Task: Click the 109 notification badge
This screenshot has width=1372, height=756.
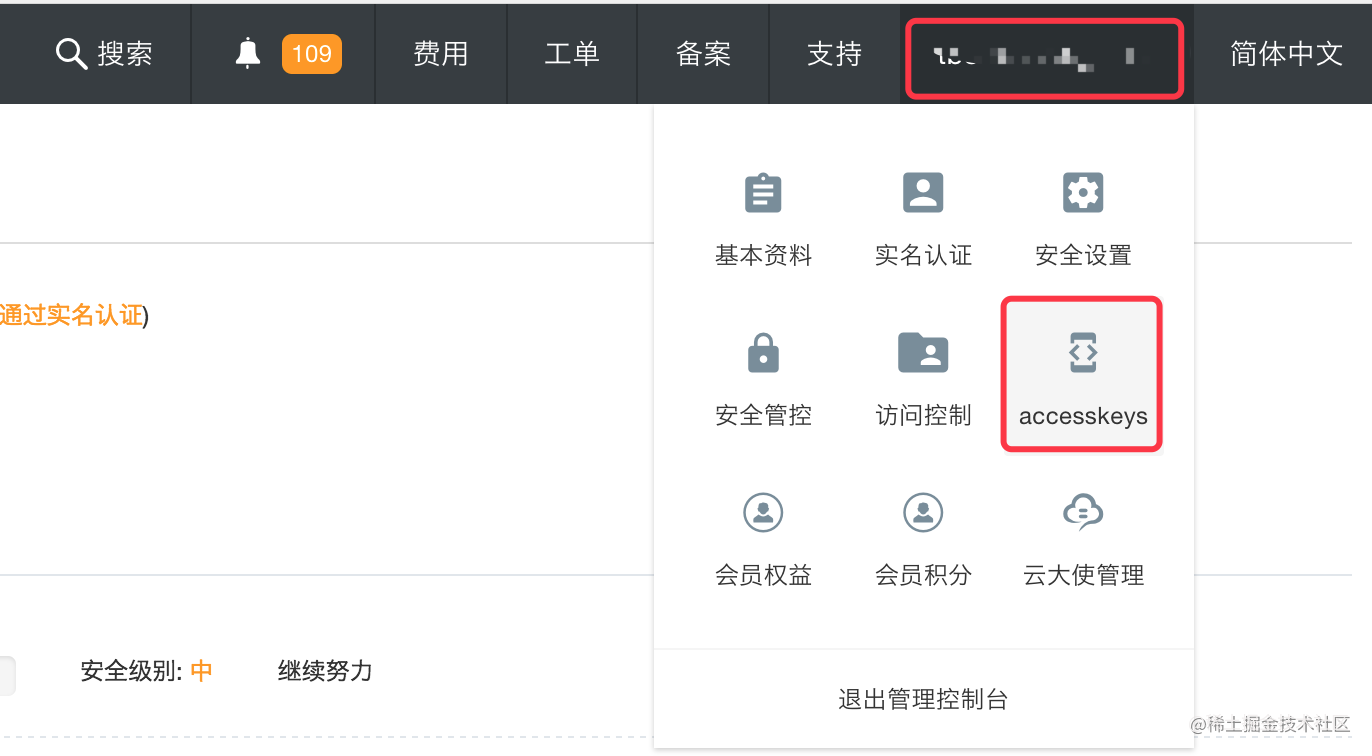Action: tap(312, 54)
